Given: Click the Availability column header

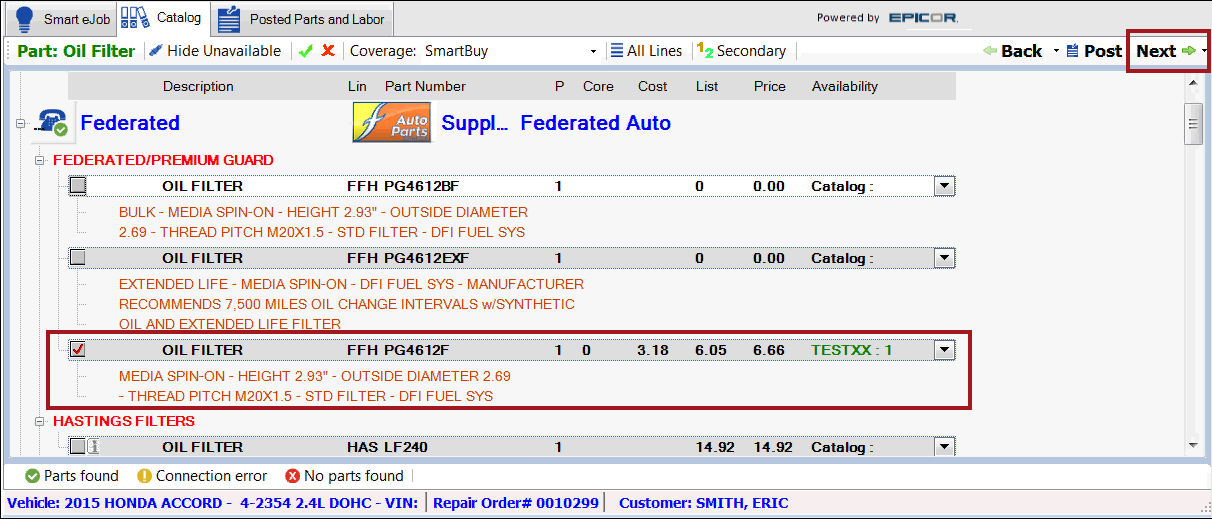Looking at the screenshot, I should point(844,86).
